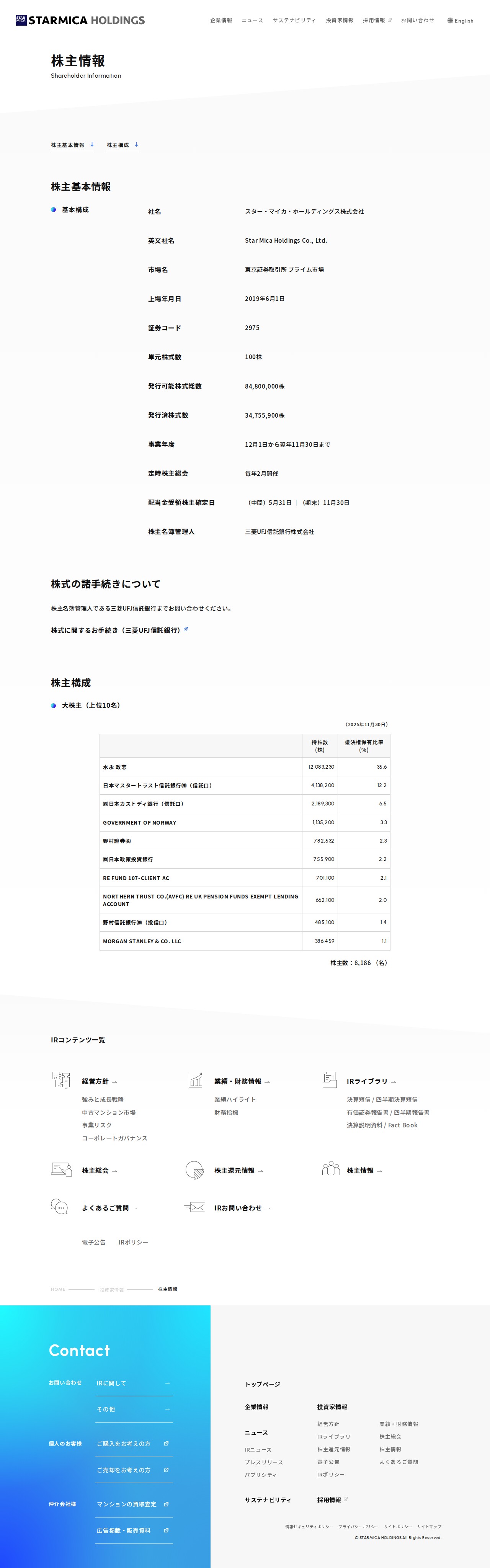Open IRニュース footer link

258,1449
